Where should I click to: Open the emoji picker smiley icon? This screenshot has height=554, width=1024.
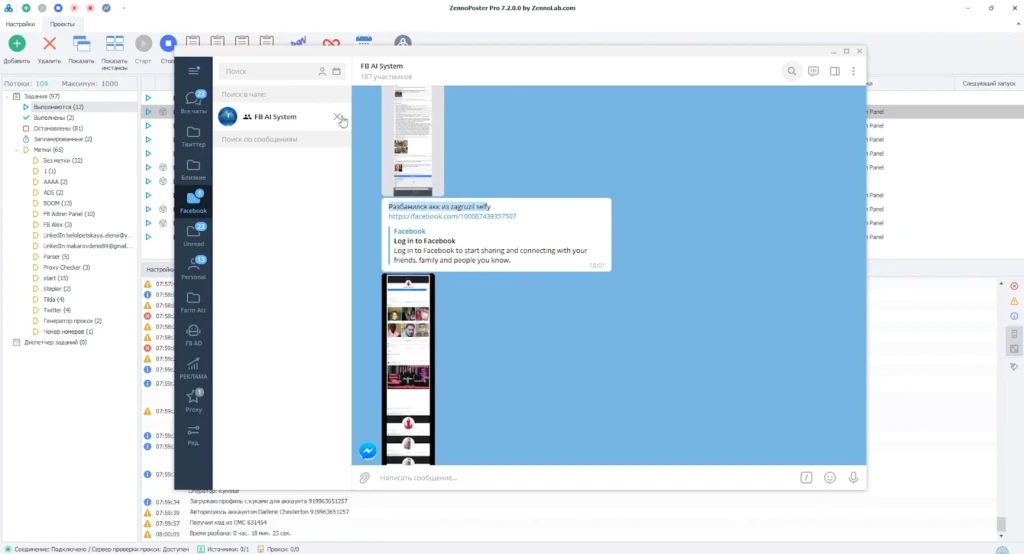tap(830, 478)
